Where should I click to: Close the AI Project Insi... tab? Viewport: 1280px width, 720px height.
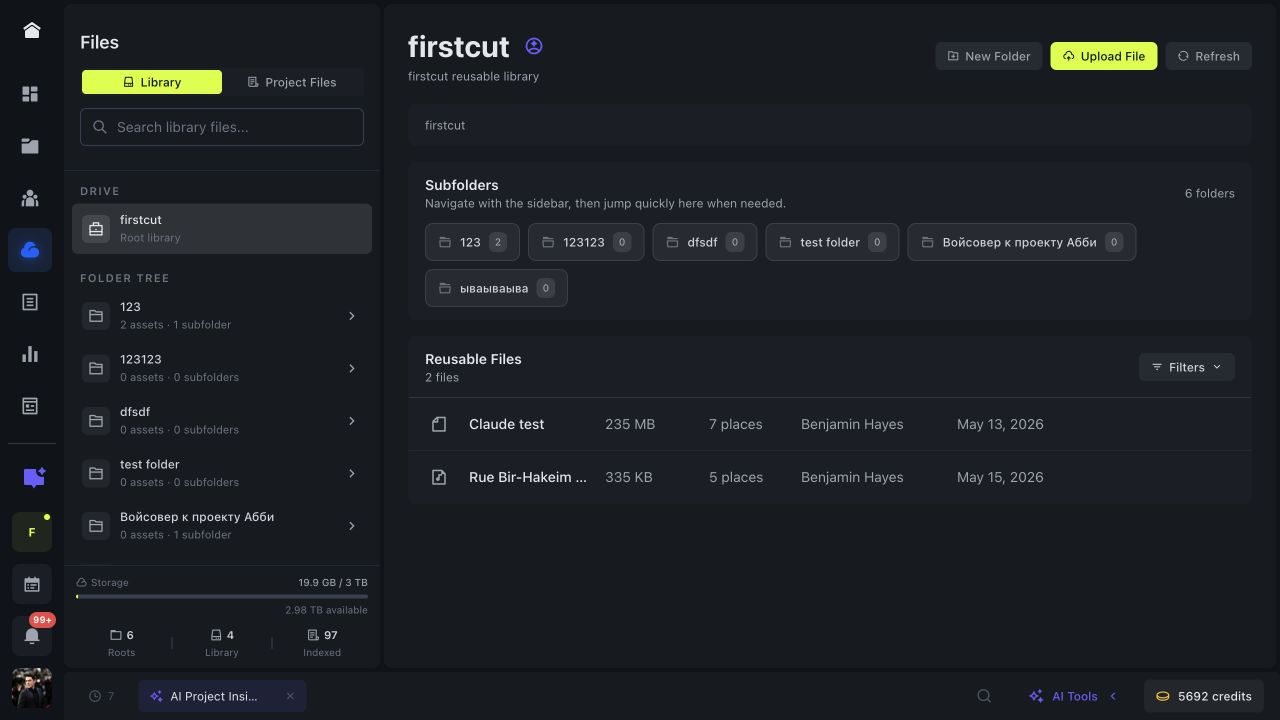click(x=290, y=696)
